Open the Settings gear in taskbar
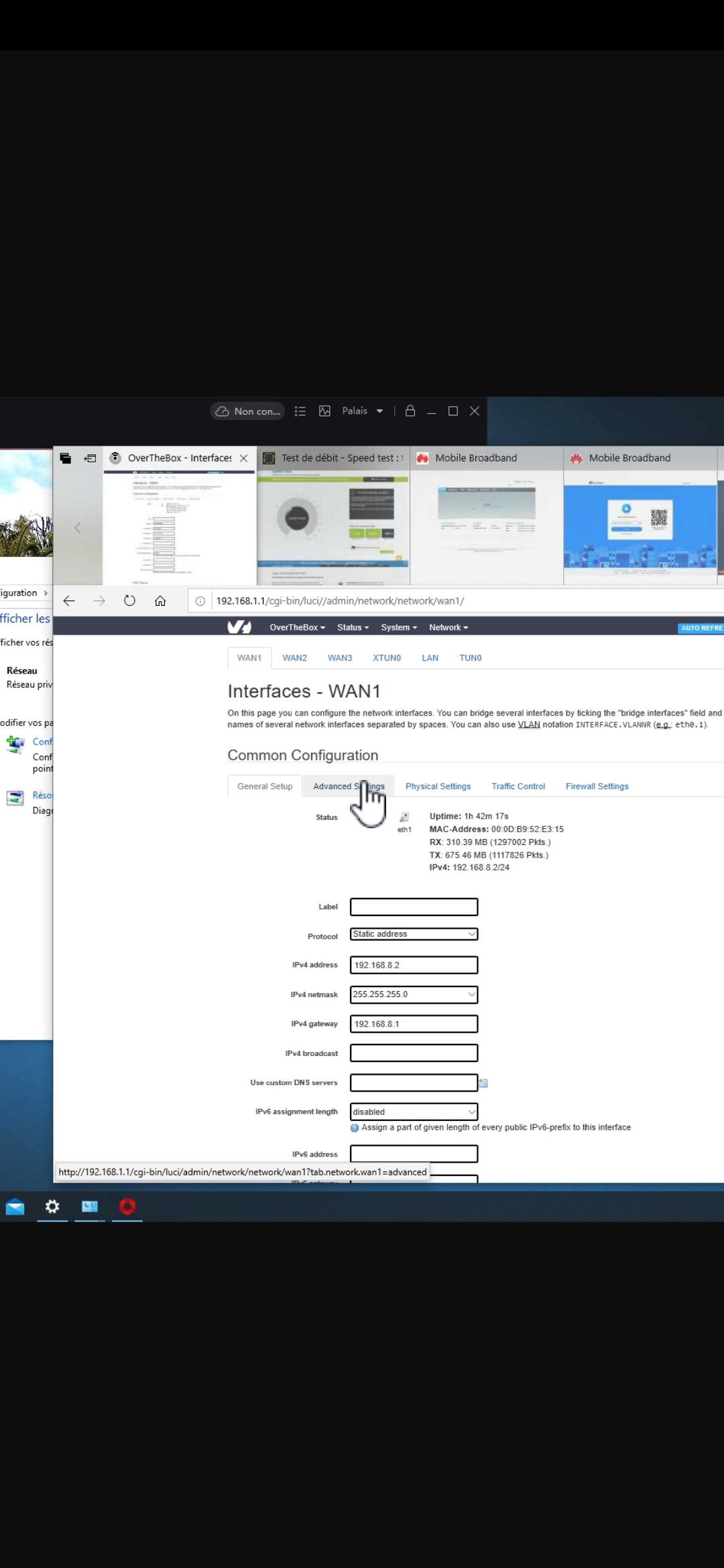Image resolution: width=724 pixels, height=1568 pixels. (52, 1207)
